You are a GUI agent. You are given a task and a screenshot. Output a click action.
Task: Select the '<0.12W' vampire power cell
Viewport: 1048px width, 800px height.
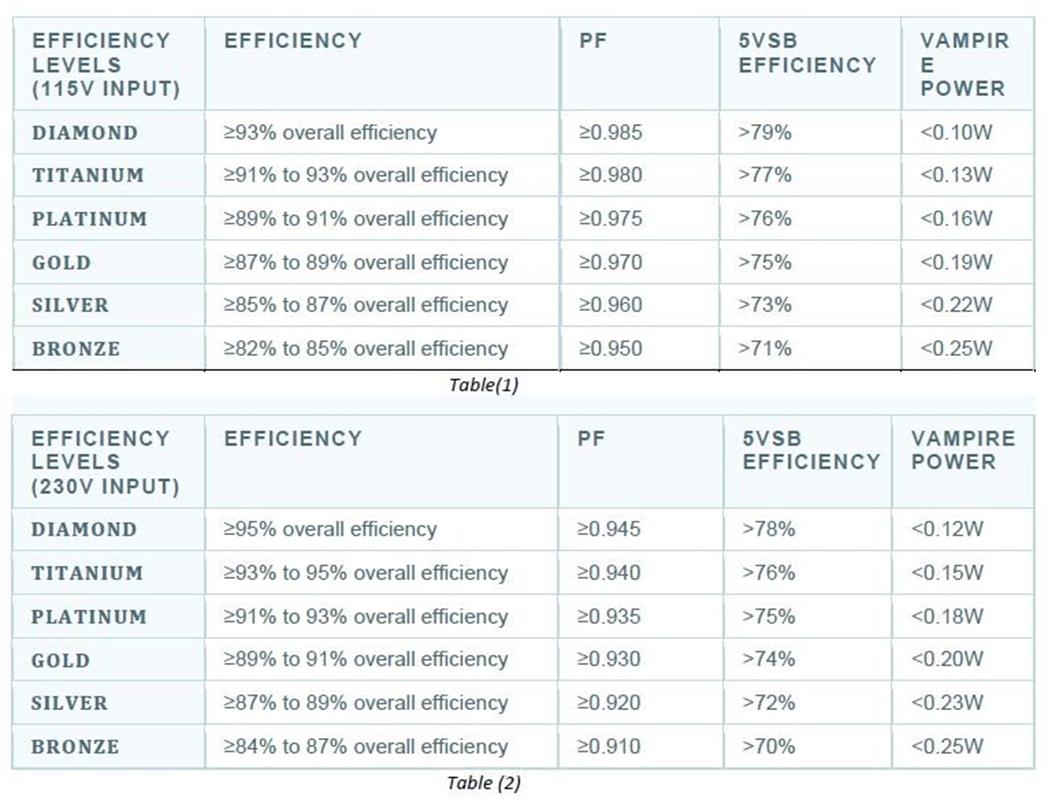[947, 529]
